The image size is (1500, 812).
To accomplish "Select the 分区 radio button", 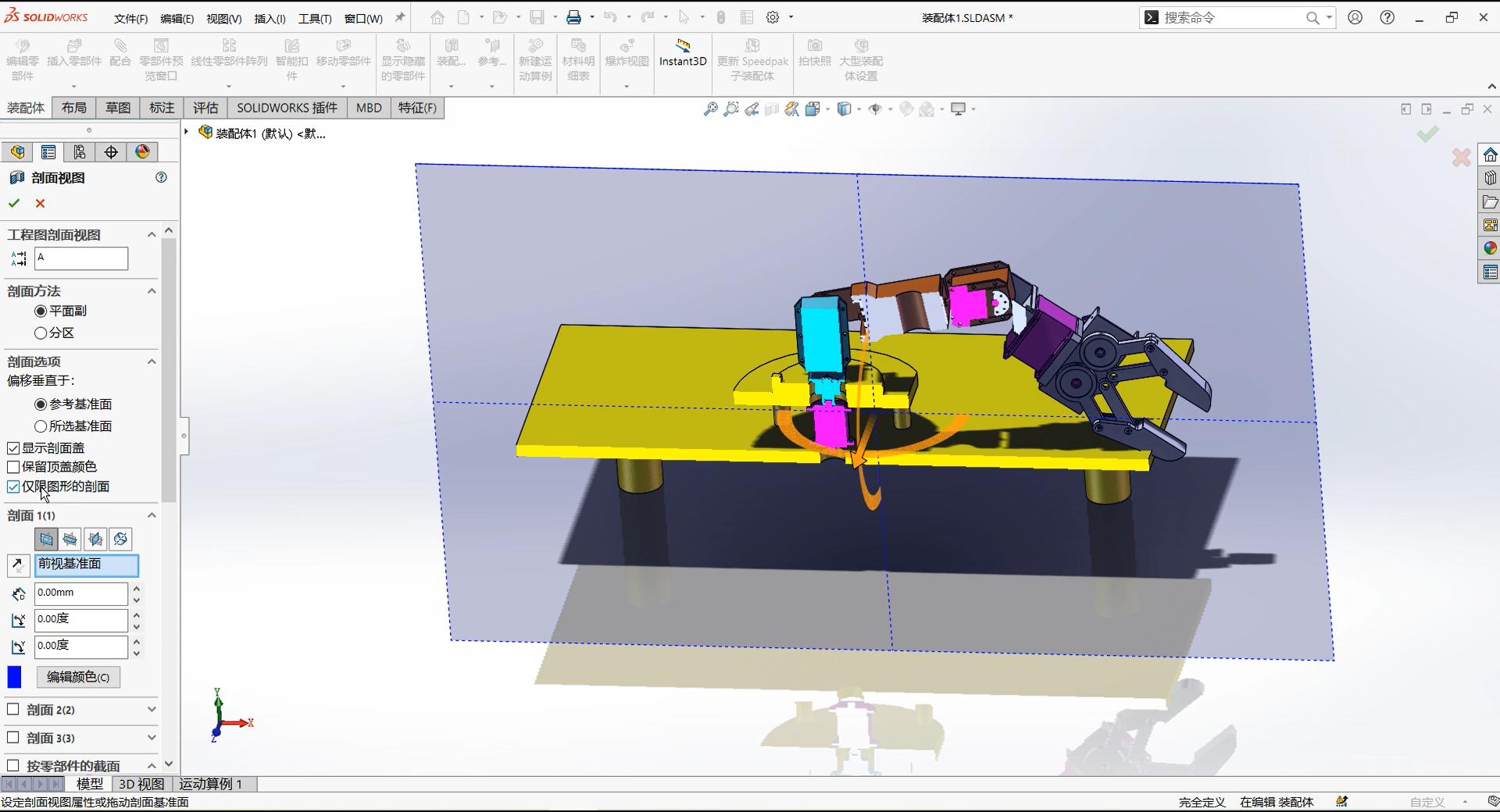I will coord(41,333).
